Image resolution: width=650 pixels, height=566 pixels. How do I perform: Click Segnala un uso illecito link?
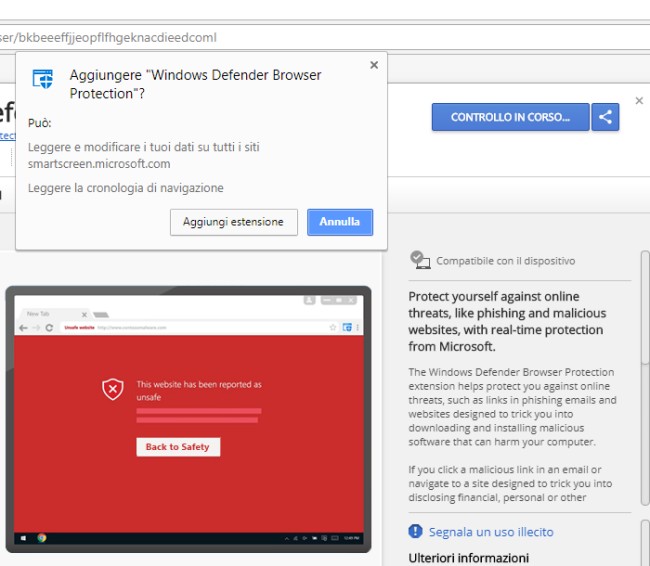(491, 532)
